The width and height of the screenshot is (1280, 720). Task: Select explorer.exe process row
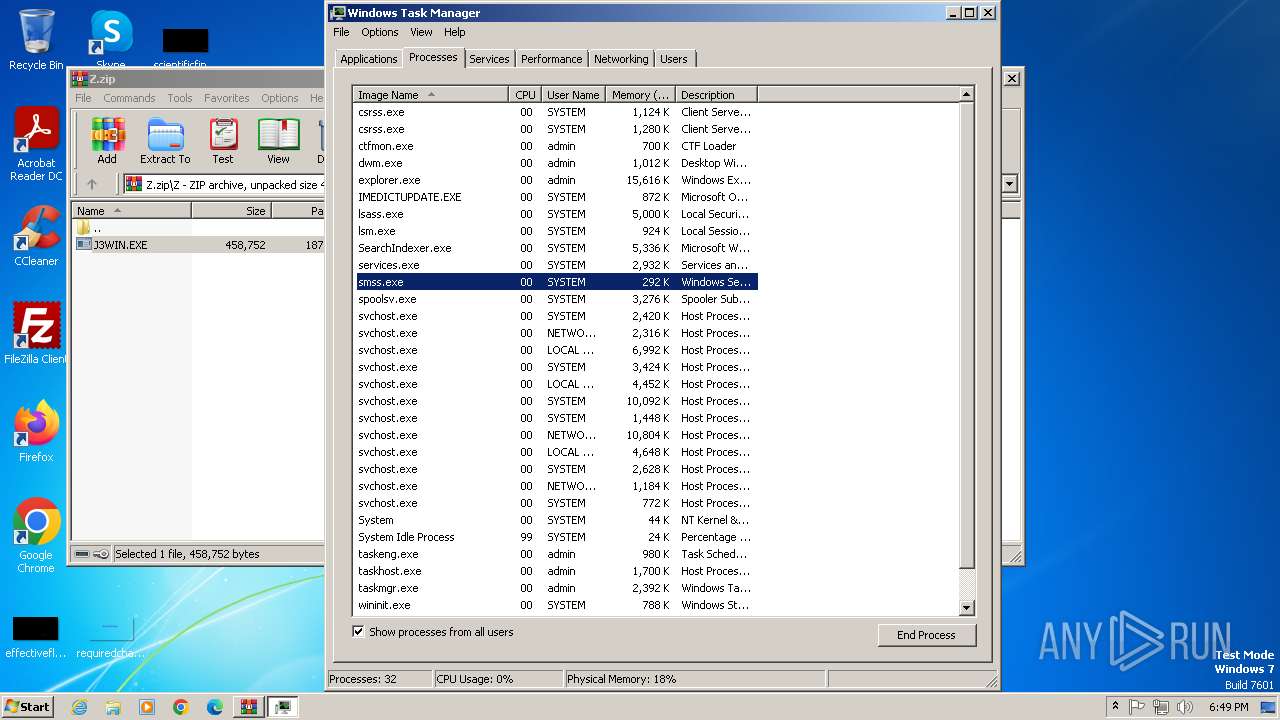[x=556, y=180]
